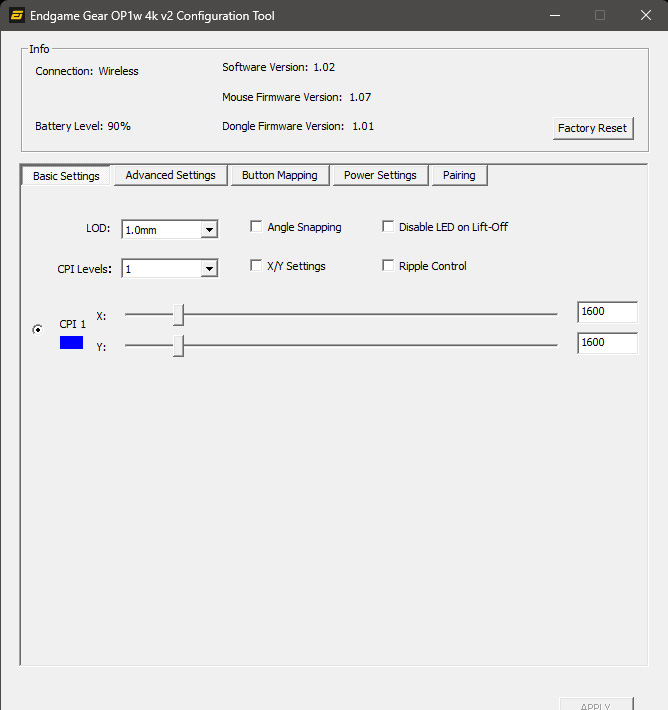Go to the Power Settings tab
The height and width of the screenshot is (710, 668).
(x=380, y=175)
